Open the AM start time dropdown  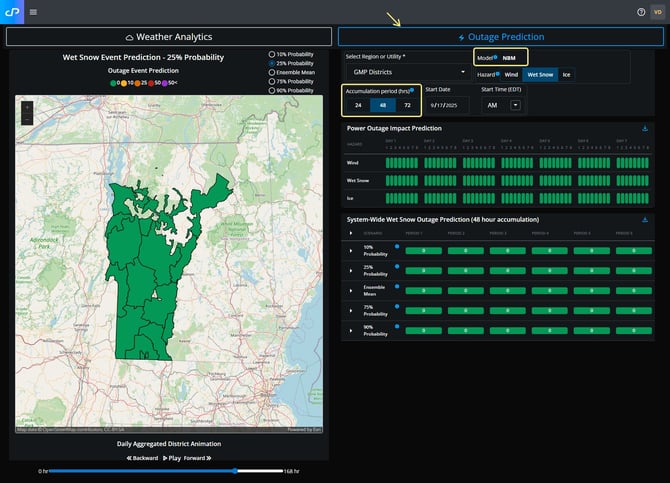[515, 105]
